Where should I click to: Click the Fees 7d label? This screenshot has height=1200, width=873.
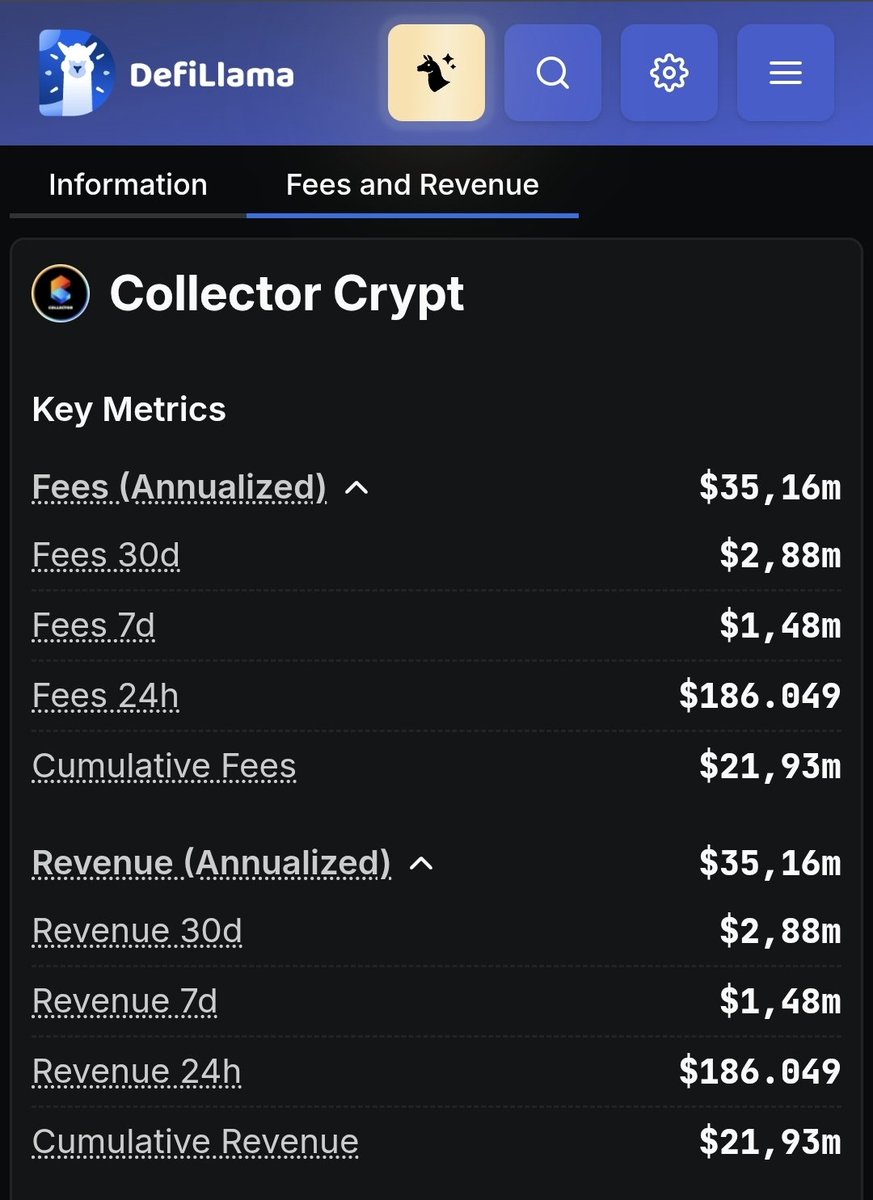point(94,625)
